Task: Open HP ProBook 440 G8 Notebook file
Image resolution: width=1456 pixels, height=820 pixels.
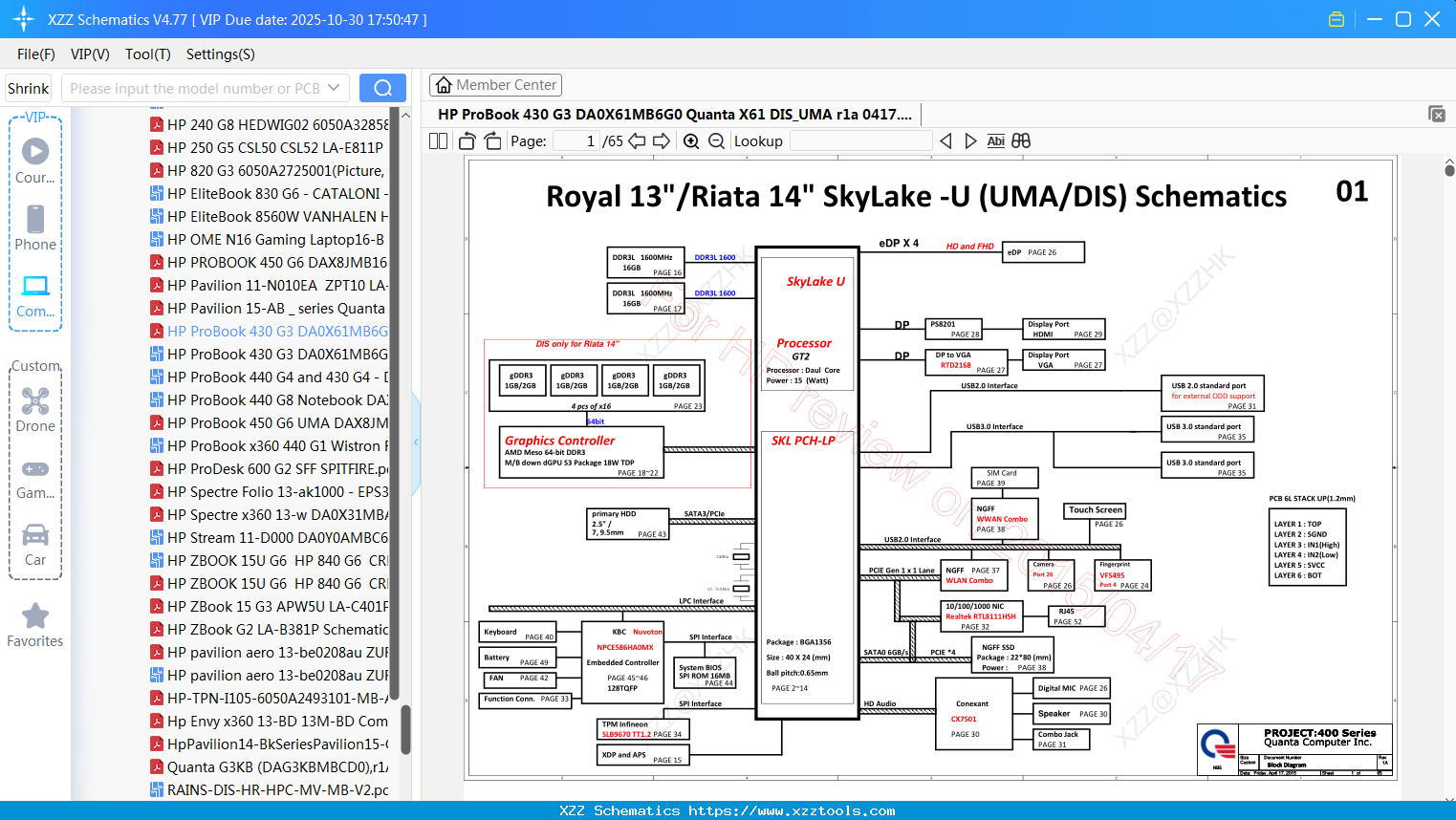Action: point(270,399)
